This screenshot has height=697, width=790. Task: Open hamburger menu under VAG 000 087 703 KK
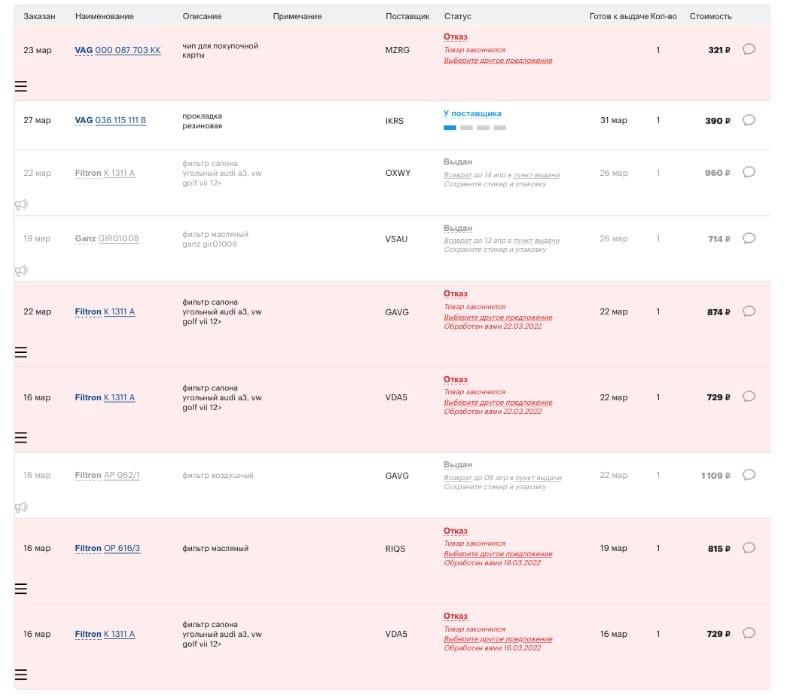21,86
